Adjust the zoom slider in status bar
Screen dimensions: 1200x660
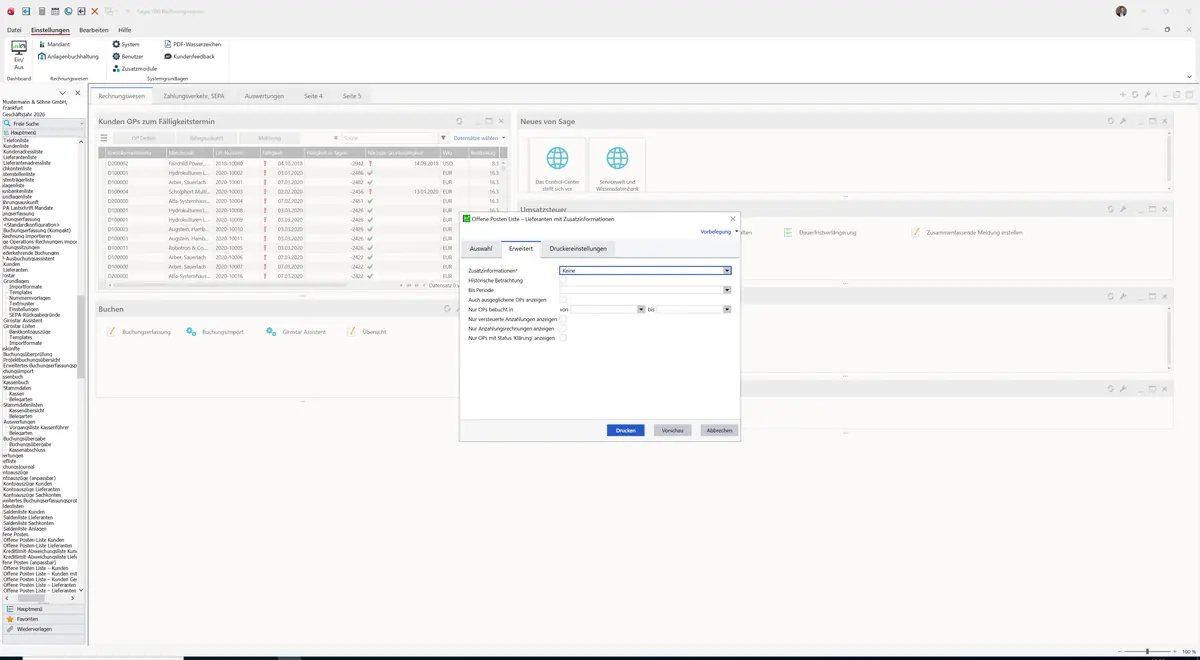click(1147, 651)
